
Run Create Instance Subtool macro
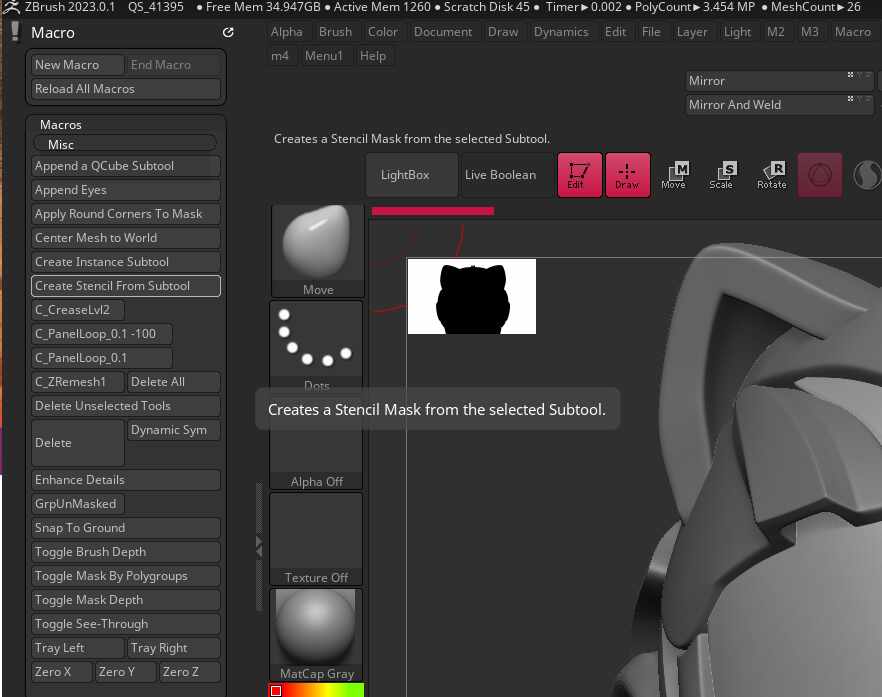(x=126, y=262)
